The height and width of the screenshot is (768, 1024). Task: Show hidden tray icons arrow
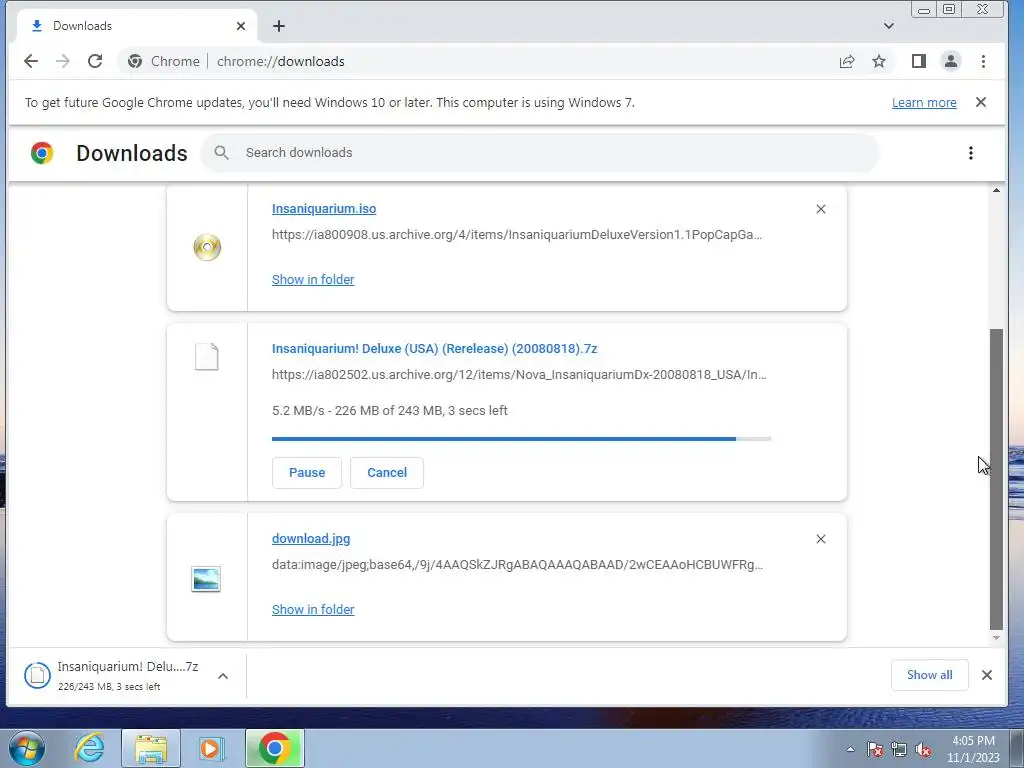point(850,750)
